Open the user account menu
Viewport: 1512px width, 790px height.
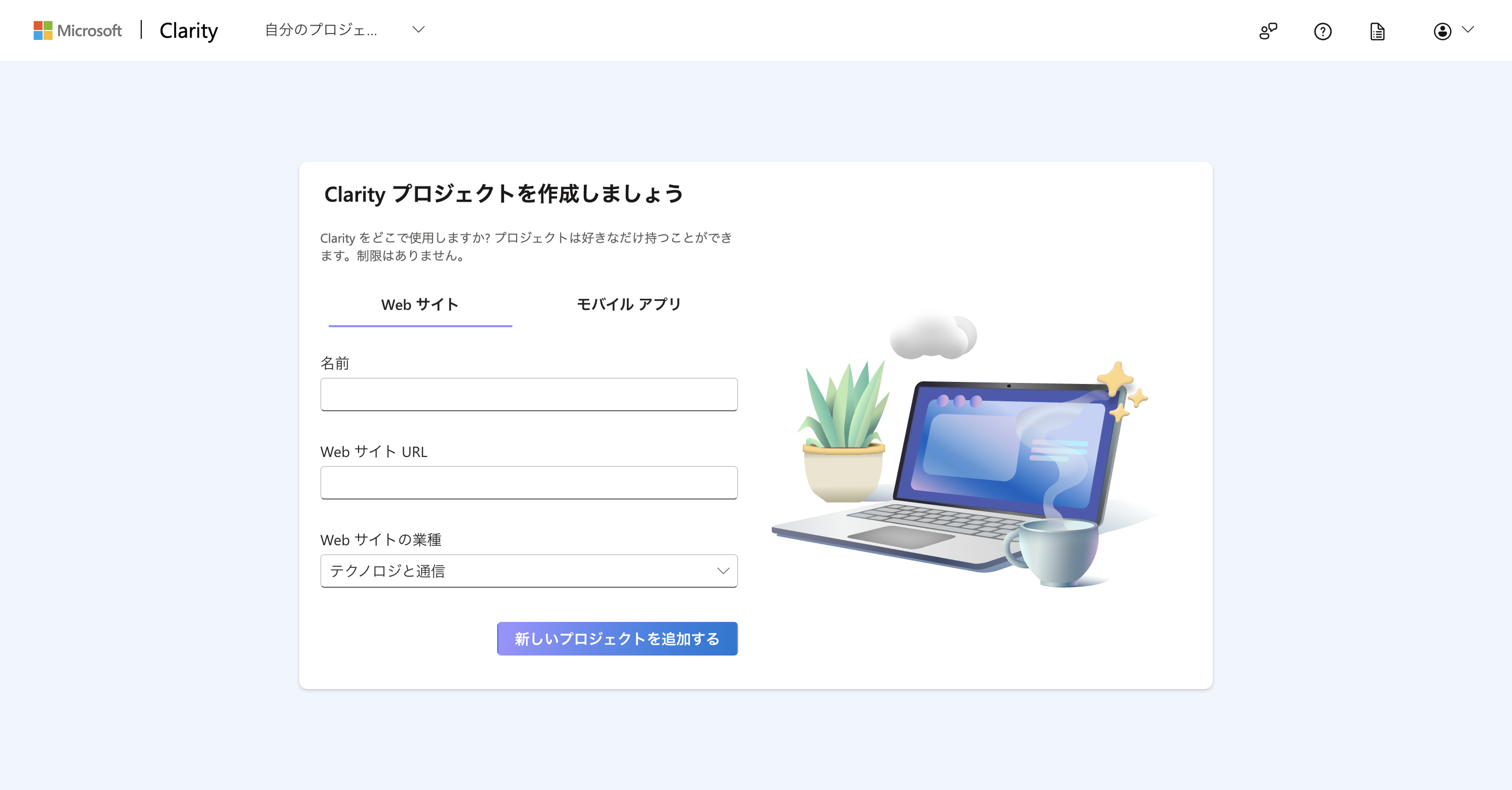tap(1442, 31)
